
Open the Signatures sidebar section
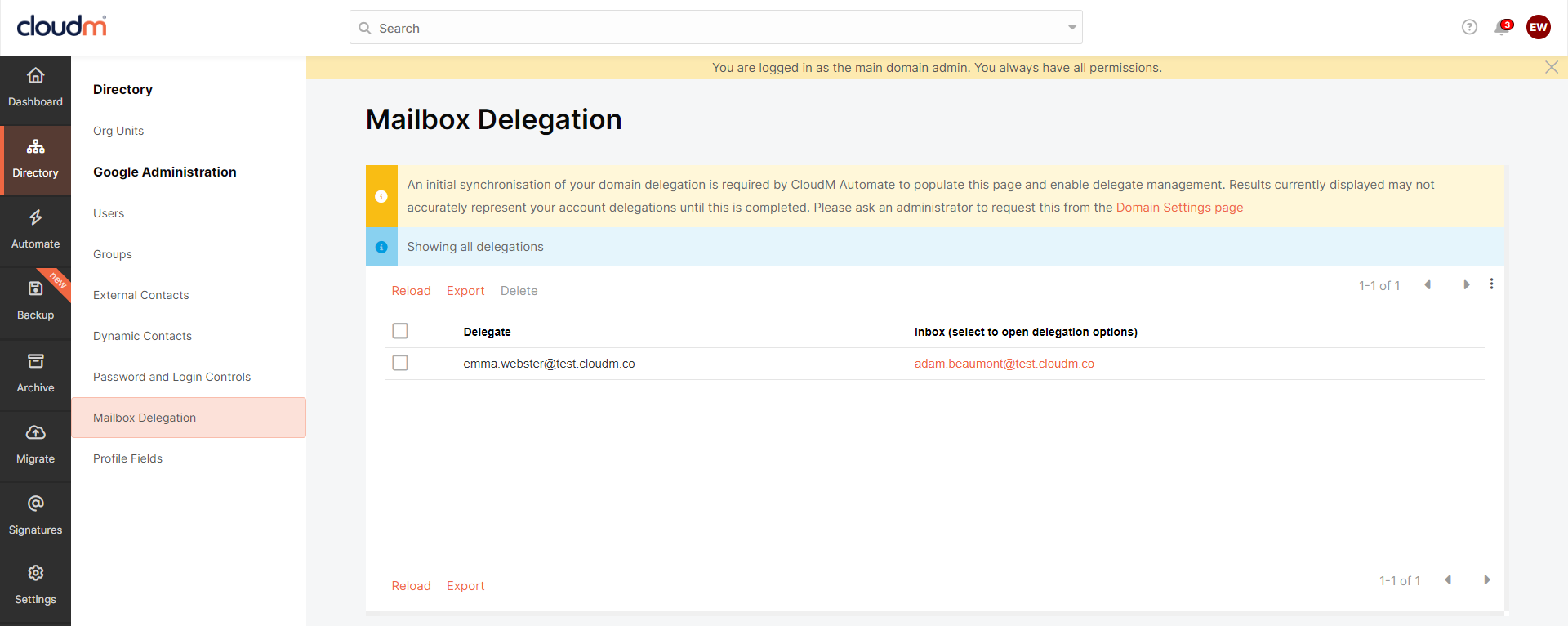35,516
